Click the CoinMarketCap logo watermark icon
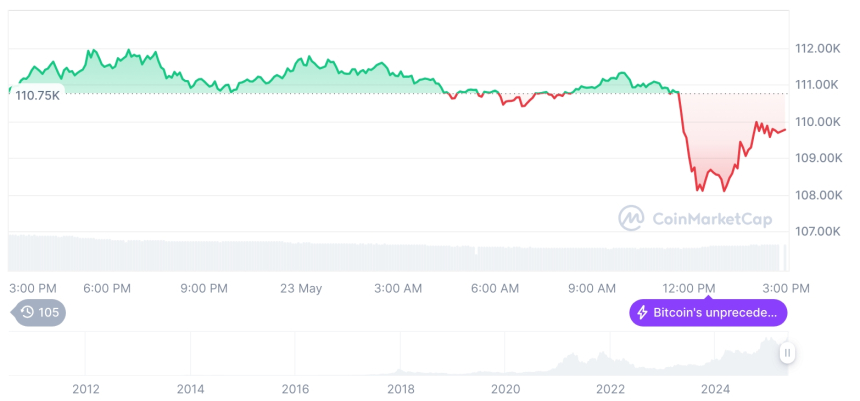Screen dimensions: 860x401 630,217
